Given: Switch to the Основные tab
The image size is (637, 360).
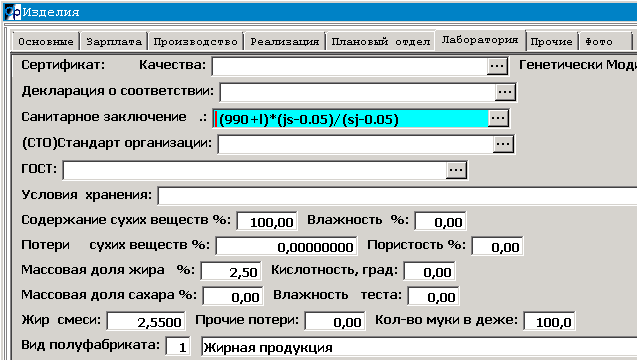Looking at the screenshot, I should click(46, 41).
